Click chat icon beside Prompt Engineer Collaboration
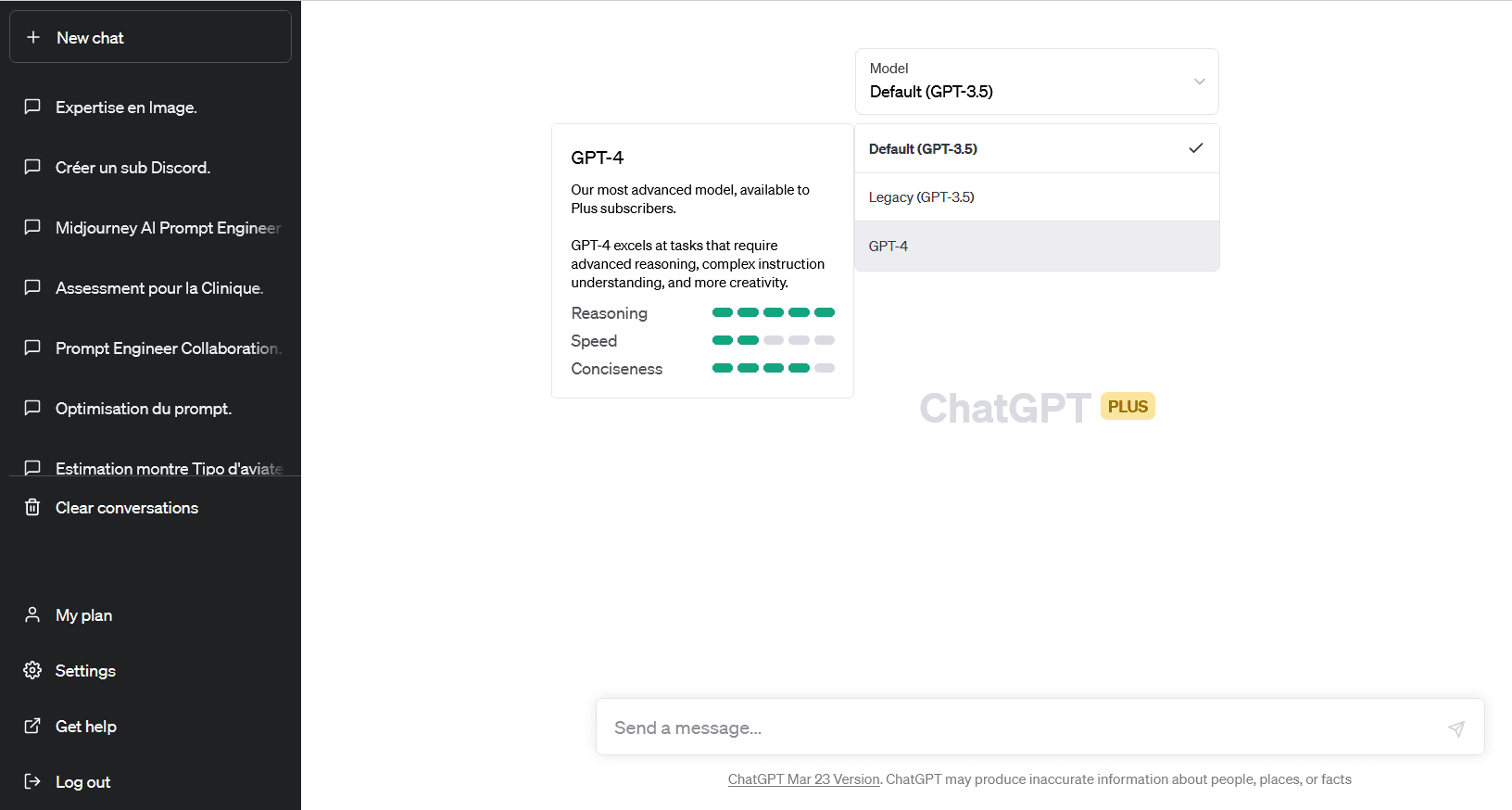Viewport: 1512px width, 810px height. (x=32, y=348)
